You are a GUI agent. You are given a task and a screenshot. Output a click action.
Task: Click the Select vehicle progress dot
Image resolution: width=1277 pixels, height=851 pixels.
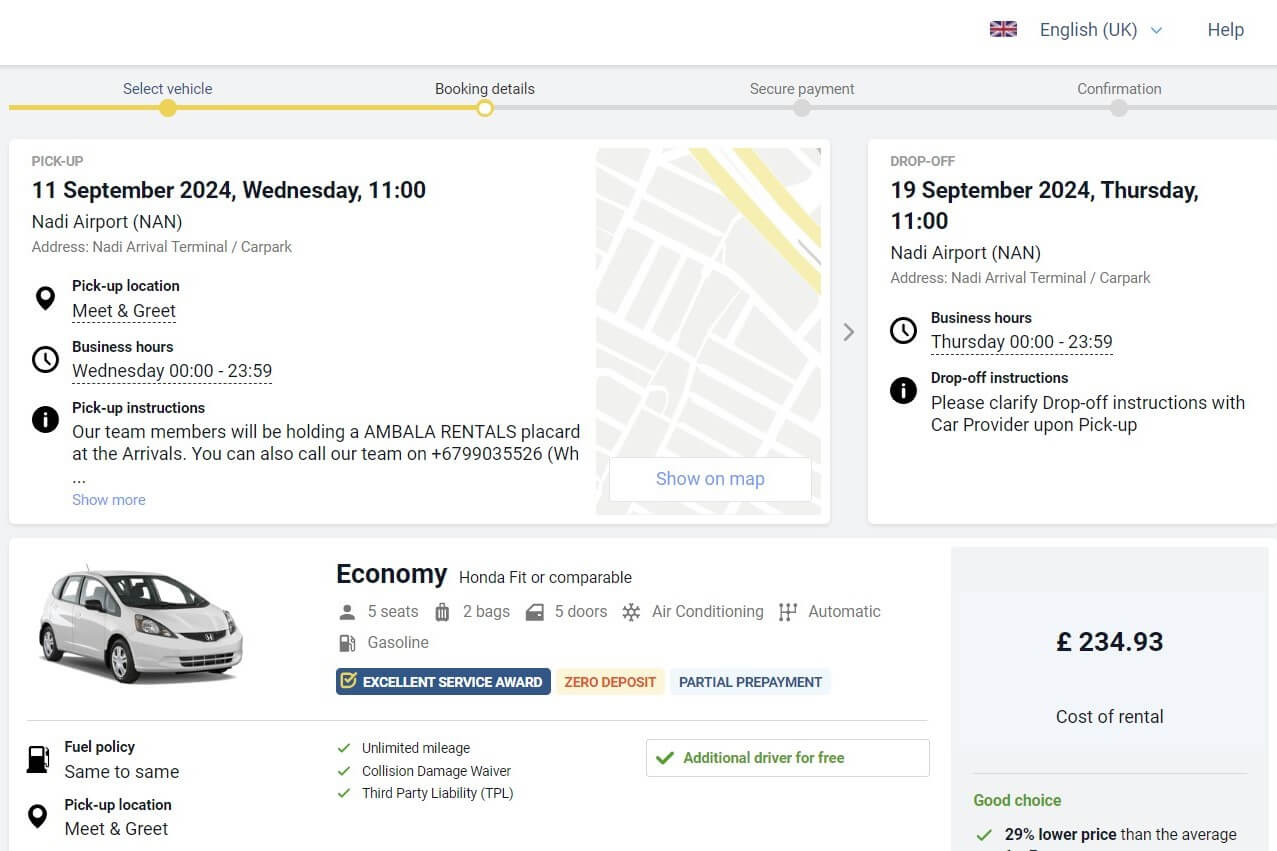click(x=168, y=108)
